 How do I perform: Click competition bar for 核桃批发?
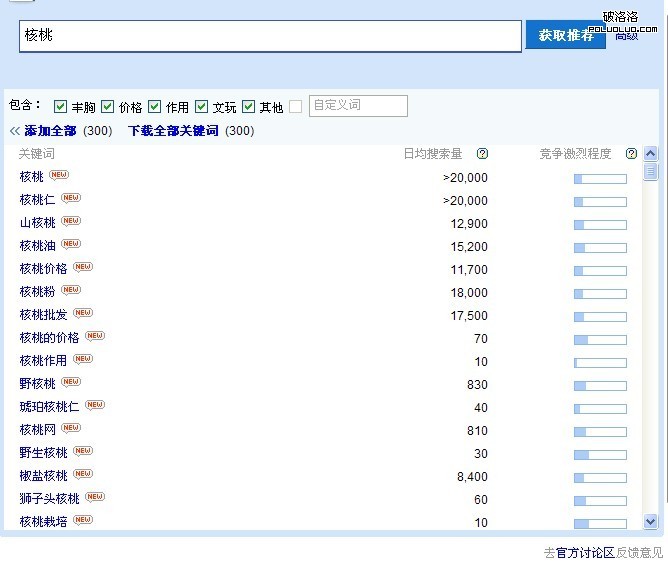[600, 317]
